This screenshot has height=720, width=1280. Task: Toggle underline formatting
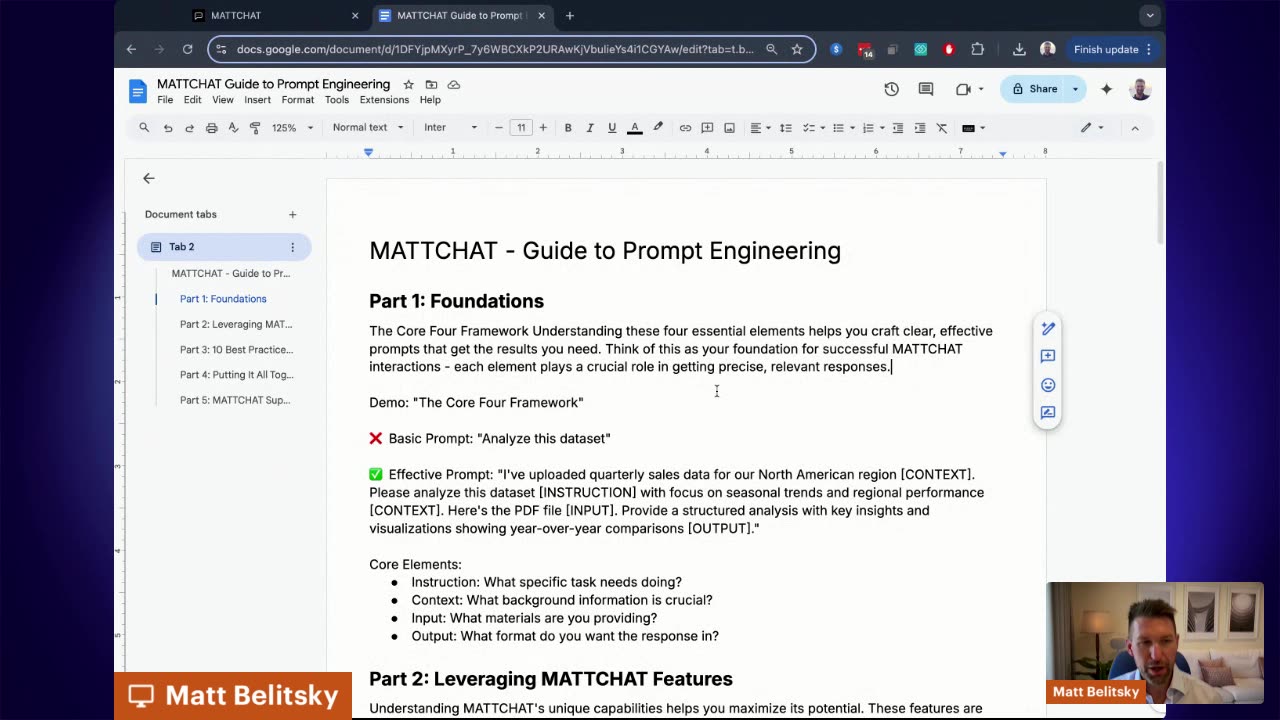612,128
